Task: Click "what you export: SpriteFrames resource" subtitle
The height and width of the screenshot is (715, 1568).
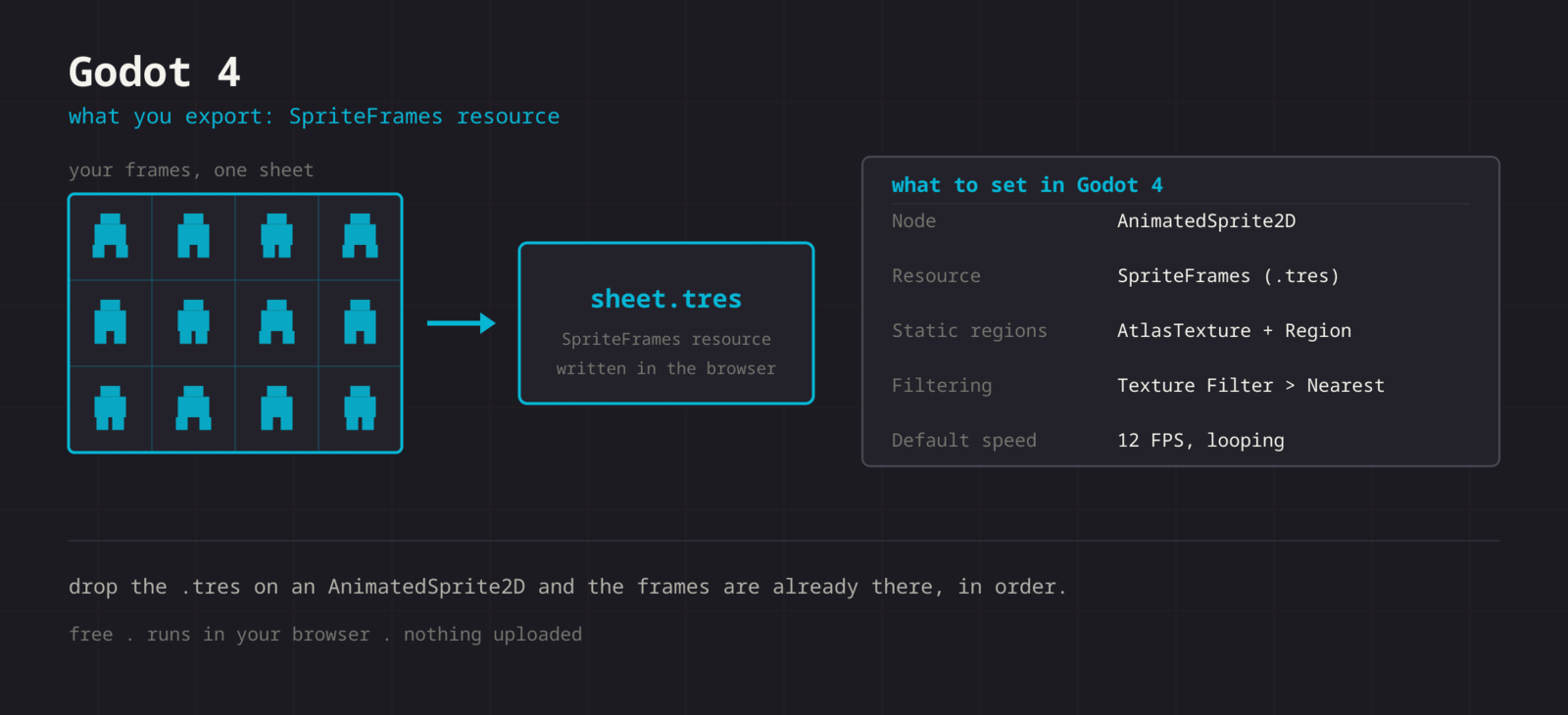Action: [x=314, y=117]
